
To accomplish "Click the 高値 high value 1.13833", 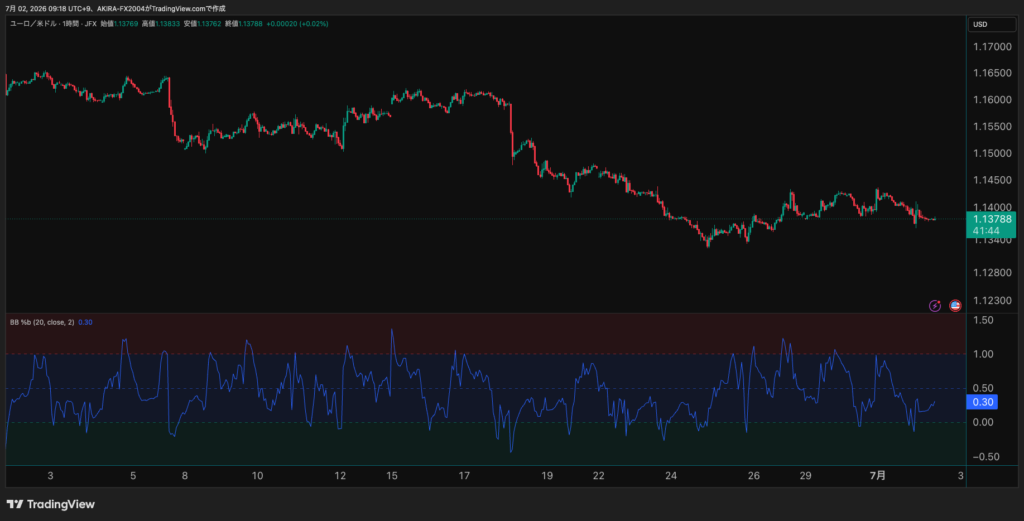I will point(167,24).
